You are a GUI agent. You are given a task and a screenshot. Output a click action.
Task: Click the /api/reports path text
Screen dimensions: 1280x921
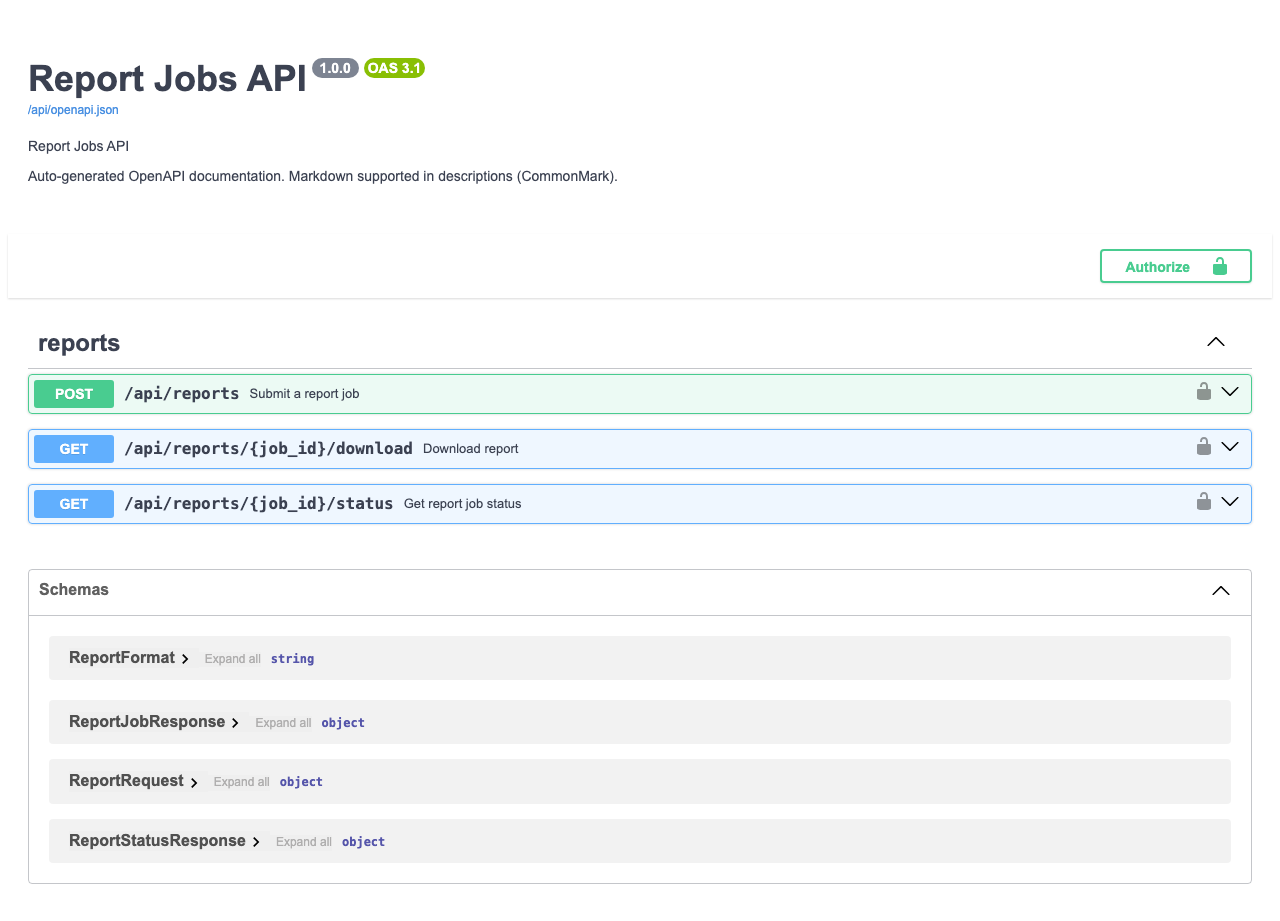click(x=182, y=394)
